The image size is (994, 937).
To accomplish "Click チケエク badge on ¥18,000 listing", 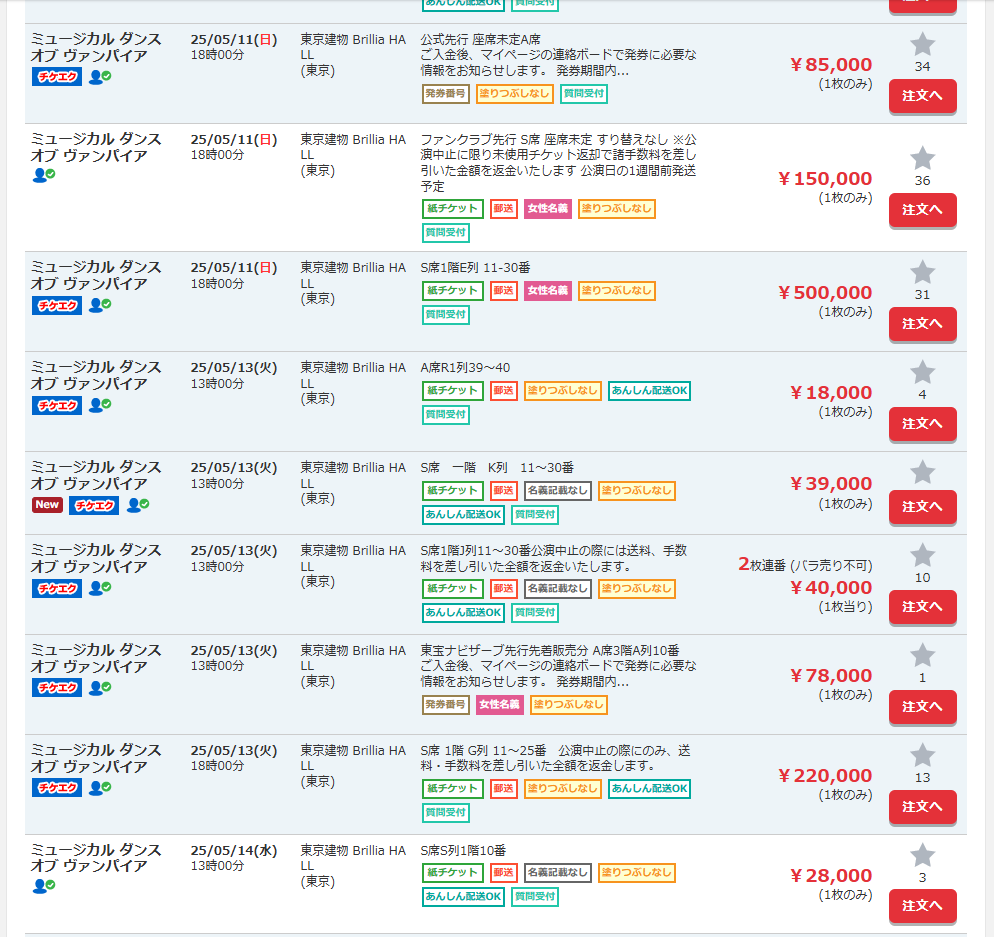I will click(57, 406).
